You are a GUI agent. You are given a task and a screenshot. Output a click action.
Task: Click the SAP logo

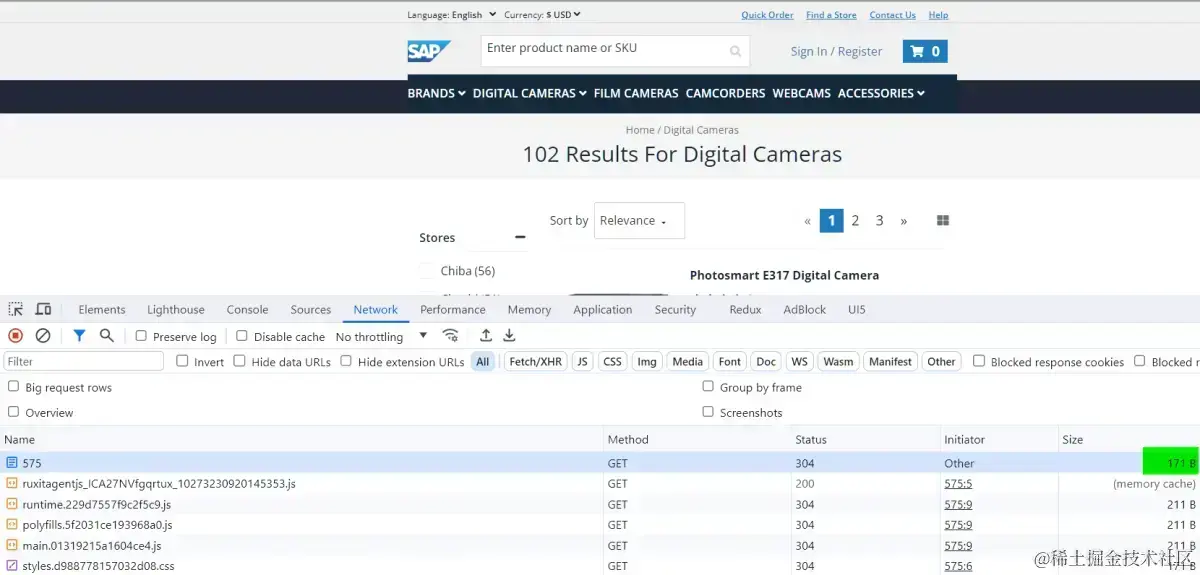(429, 51)
